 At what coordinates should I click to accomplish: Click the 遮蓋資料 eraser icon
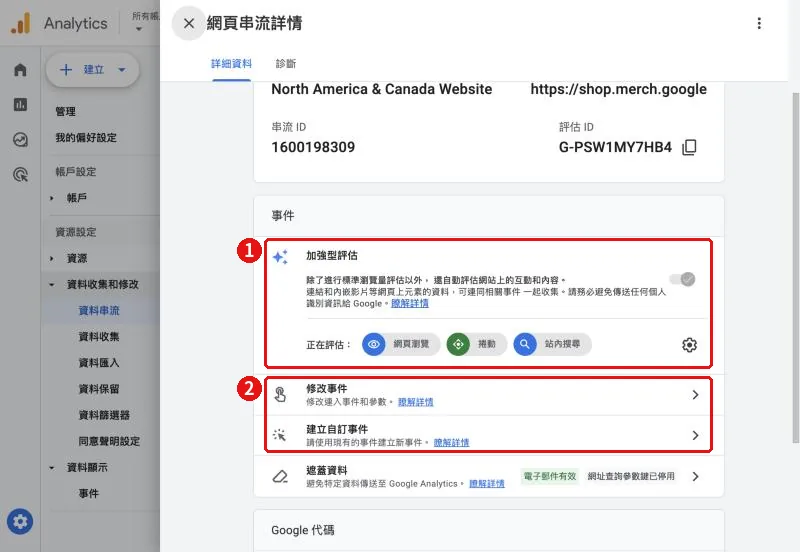[280, 476]
